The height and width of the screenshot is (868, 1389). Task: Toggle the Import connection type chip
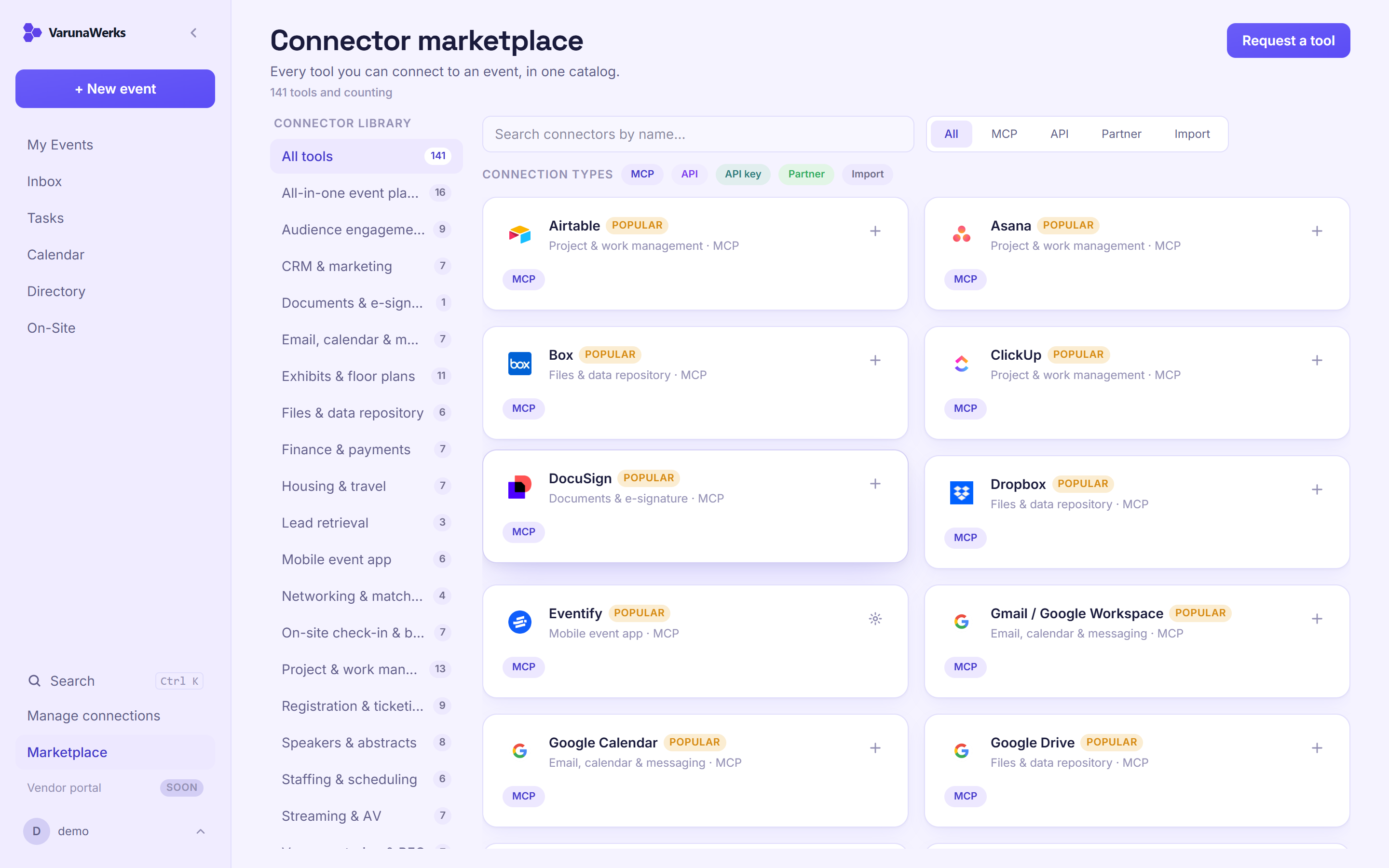coord(867,174)
